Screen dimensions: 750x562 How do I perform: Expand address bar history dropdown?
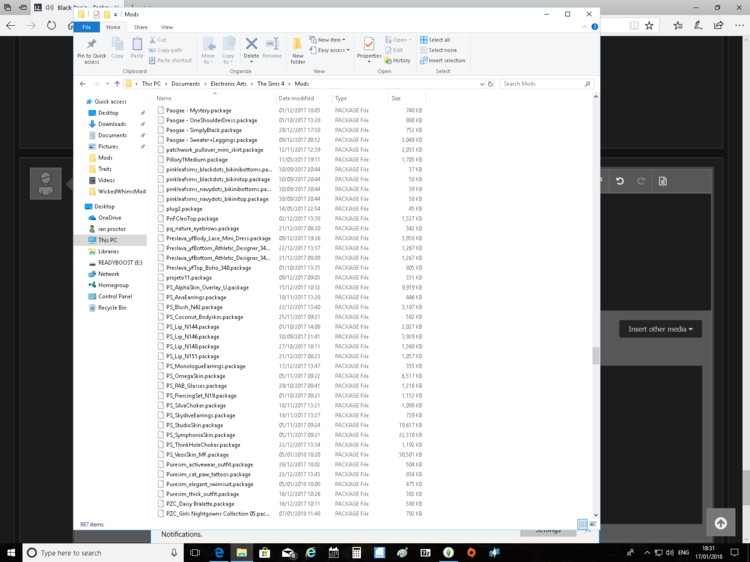pyautogui.click(x=482, y=84)
